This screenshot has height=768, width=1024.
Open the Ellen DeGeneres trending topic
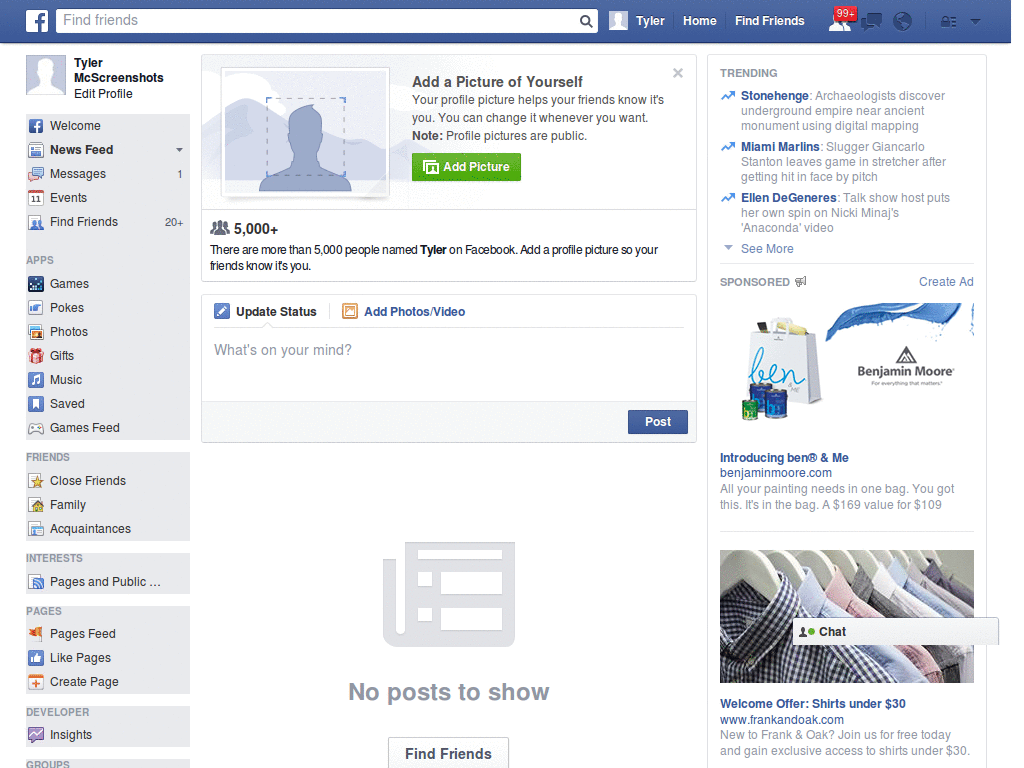(x=788, y=198)
